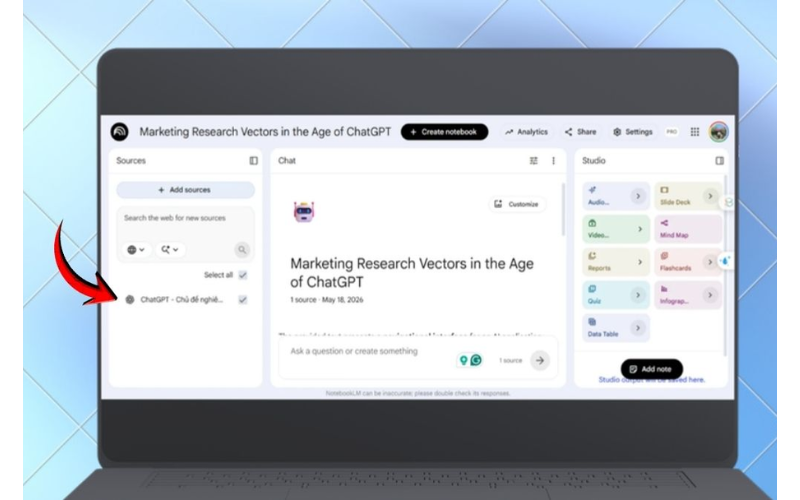Uncheck the ChatGPT source checkbox
Screen dimensions: 800x500
pyautogui.click(x=243, y=299)
